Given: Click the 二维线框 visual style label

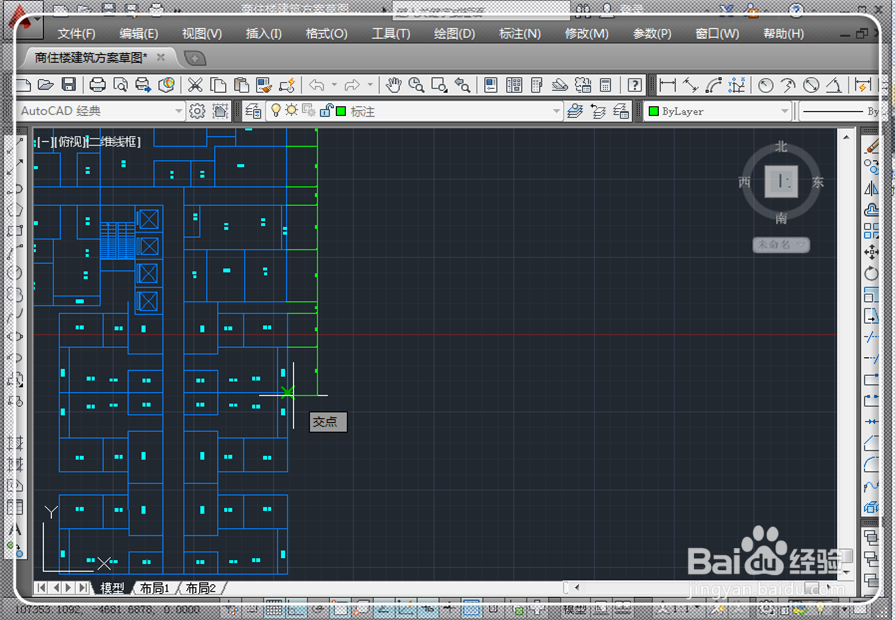Looking at the screenshot, I should pyautogui.click(x=114, y=142).
